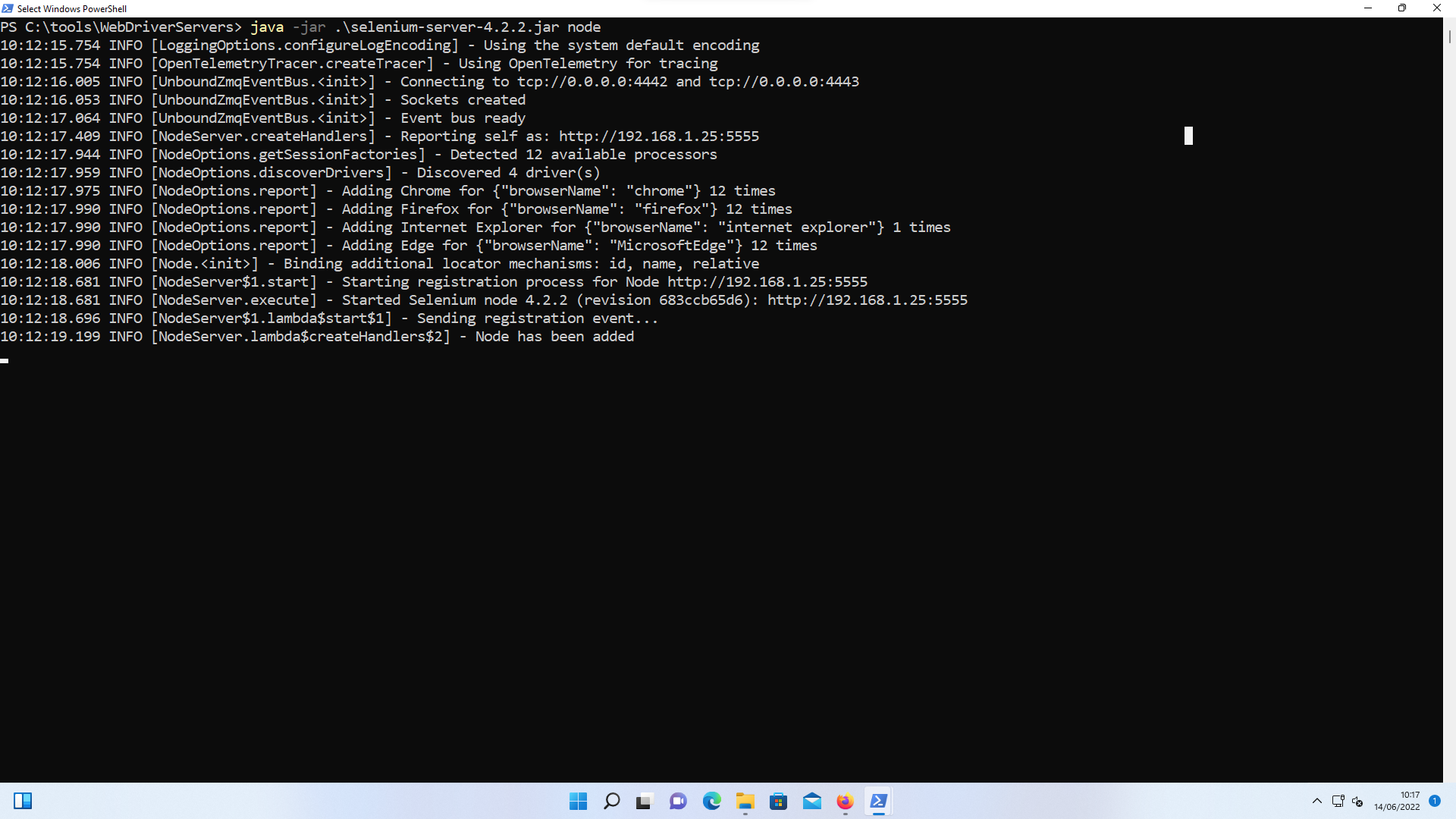1456x819 pixels.
Task: Open taskbar Search
Action: (611, 801)
